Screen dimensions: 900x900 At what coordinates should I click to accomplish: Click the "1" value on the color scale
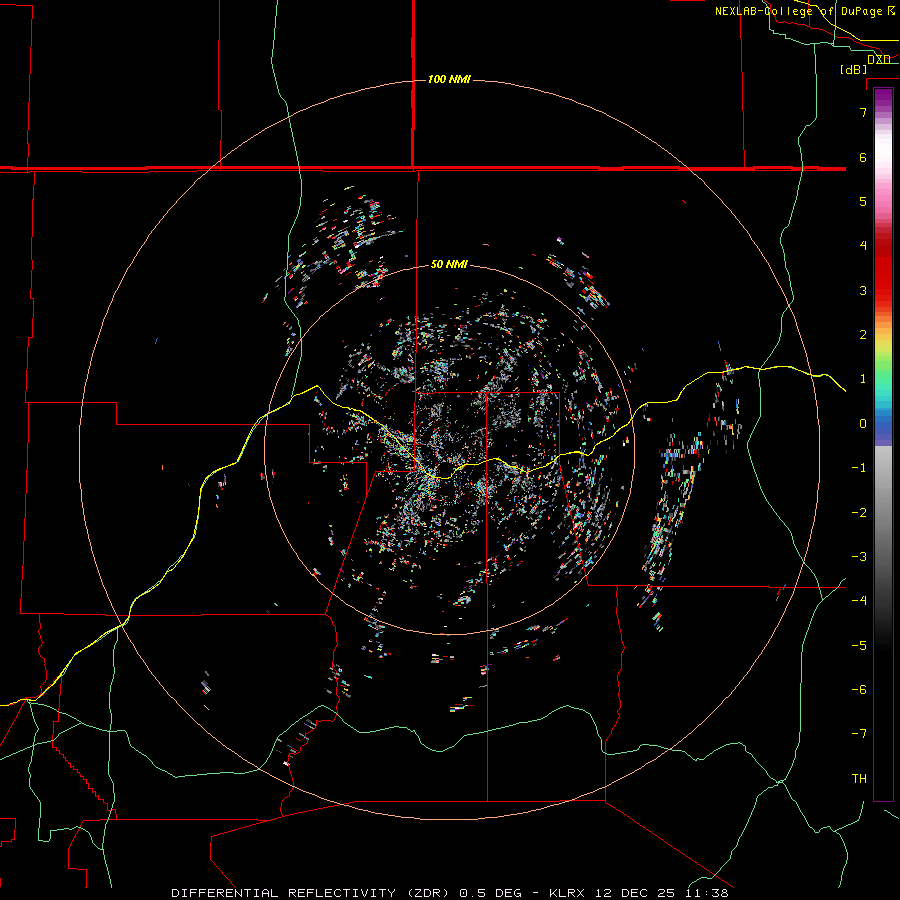[x=863, y=379]
